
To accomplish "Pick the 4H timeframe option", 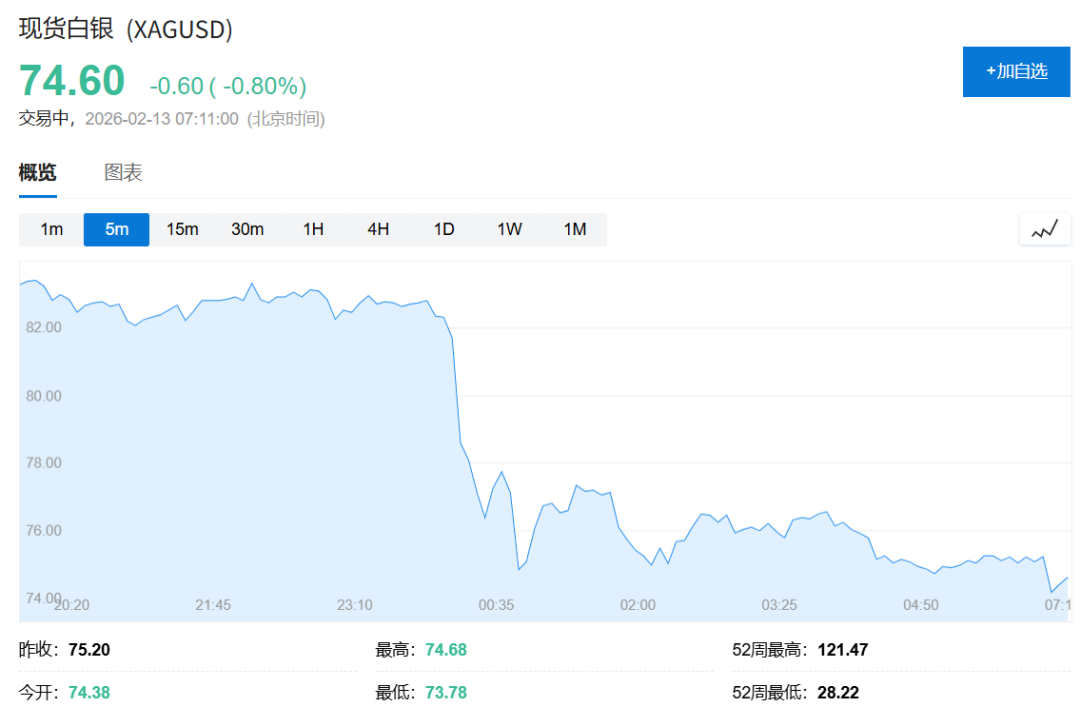I will point(378,229).
